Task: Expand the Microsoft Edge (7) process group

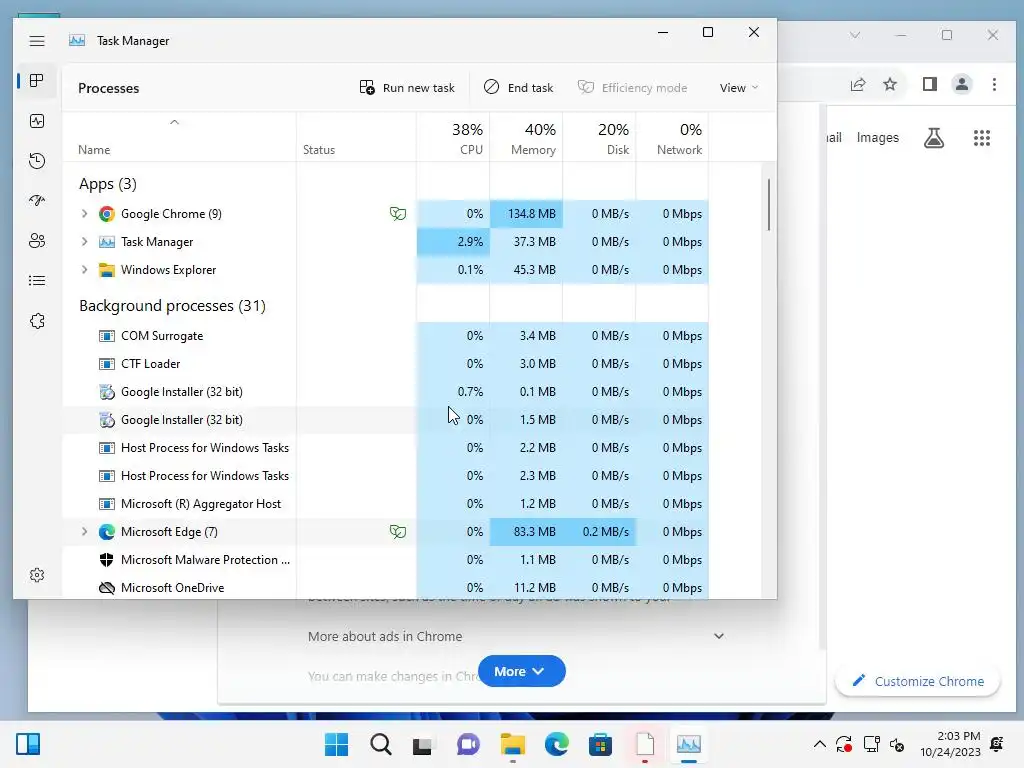Action: [x=84, y=532]
